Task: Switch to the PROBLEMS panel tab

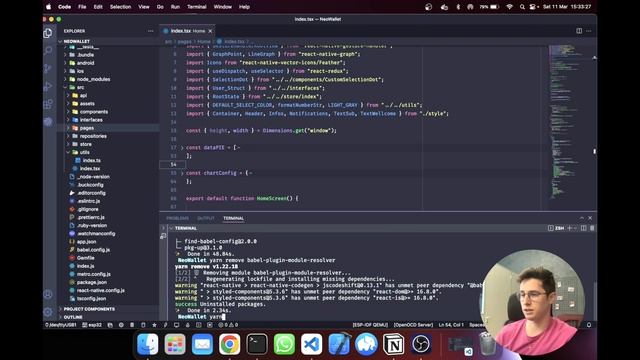Action: 177,218
